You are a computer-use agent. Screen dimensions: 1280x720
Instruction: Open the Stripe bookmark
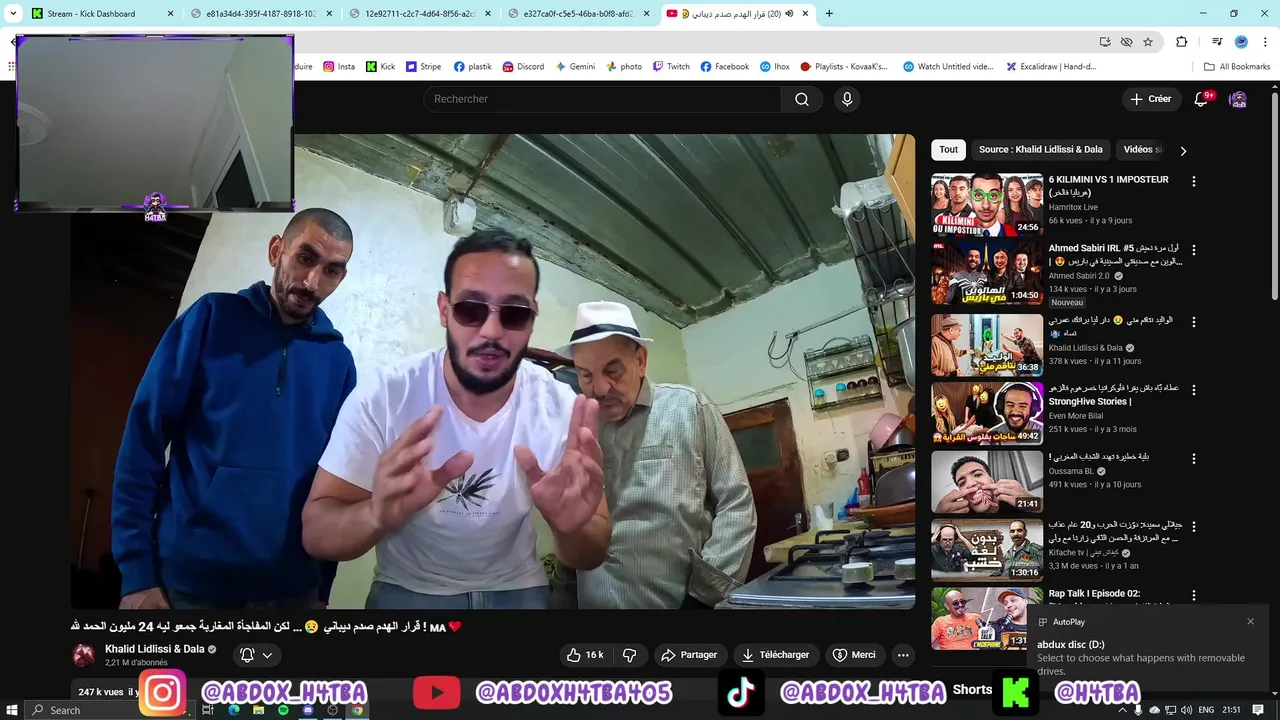(423, 67)
